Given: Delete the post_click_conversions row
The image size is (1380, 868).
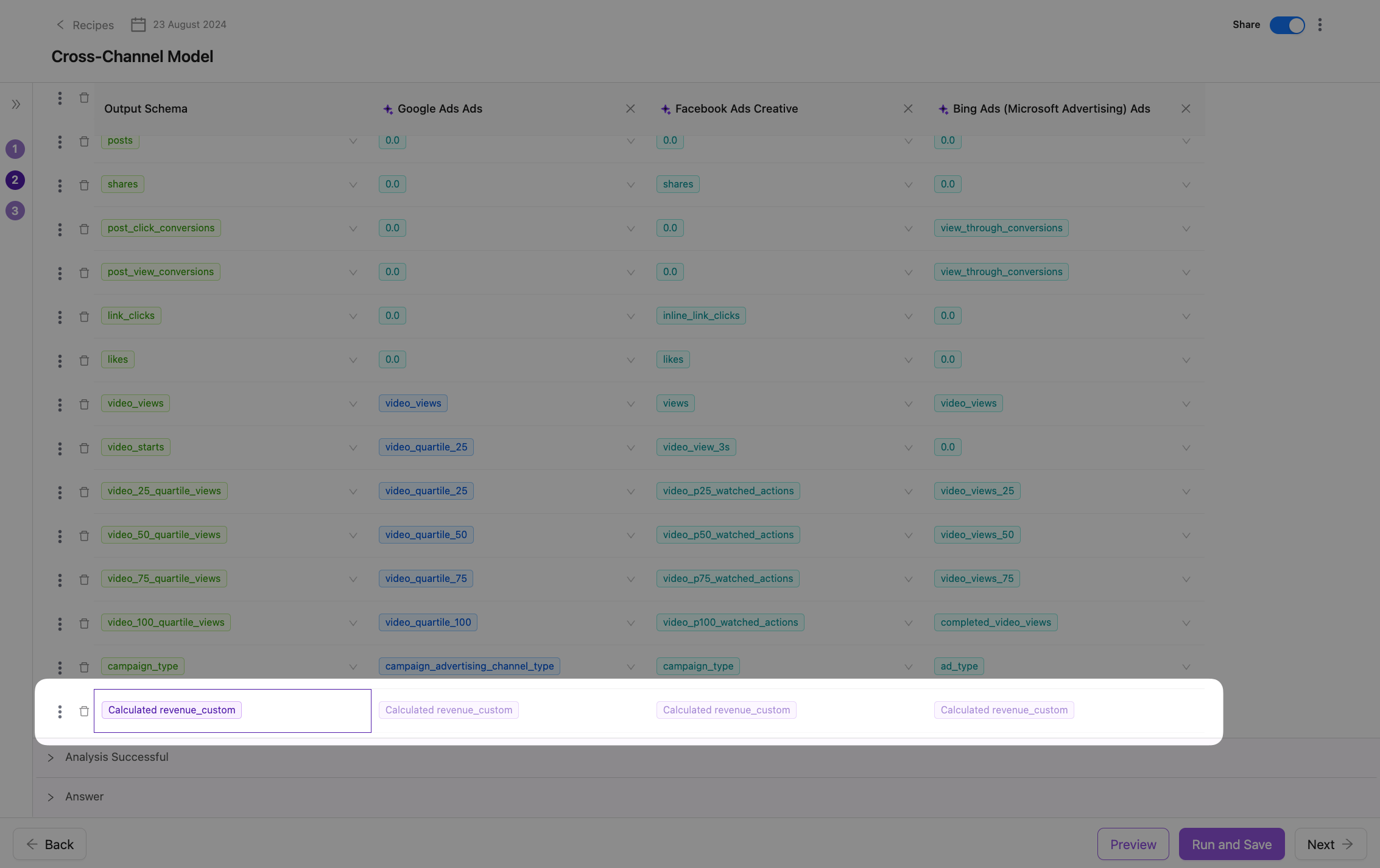Looking at the screenshot, I should click(84, 229).
